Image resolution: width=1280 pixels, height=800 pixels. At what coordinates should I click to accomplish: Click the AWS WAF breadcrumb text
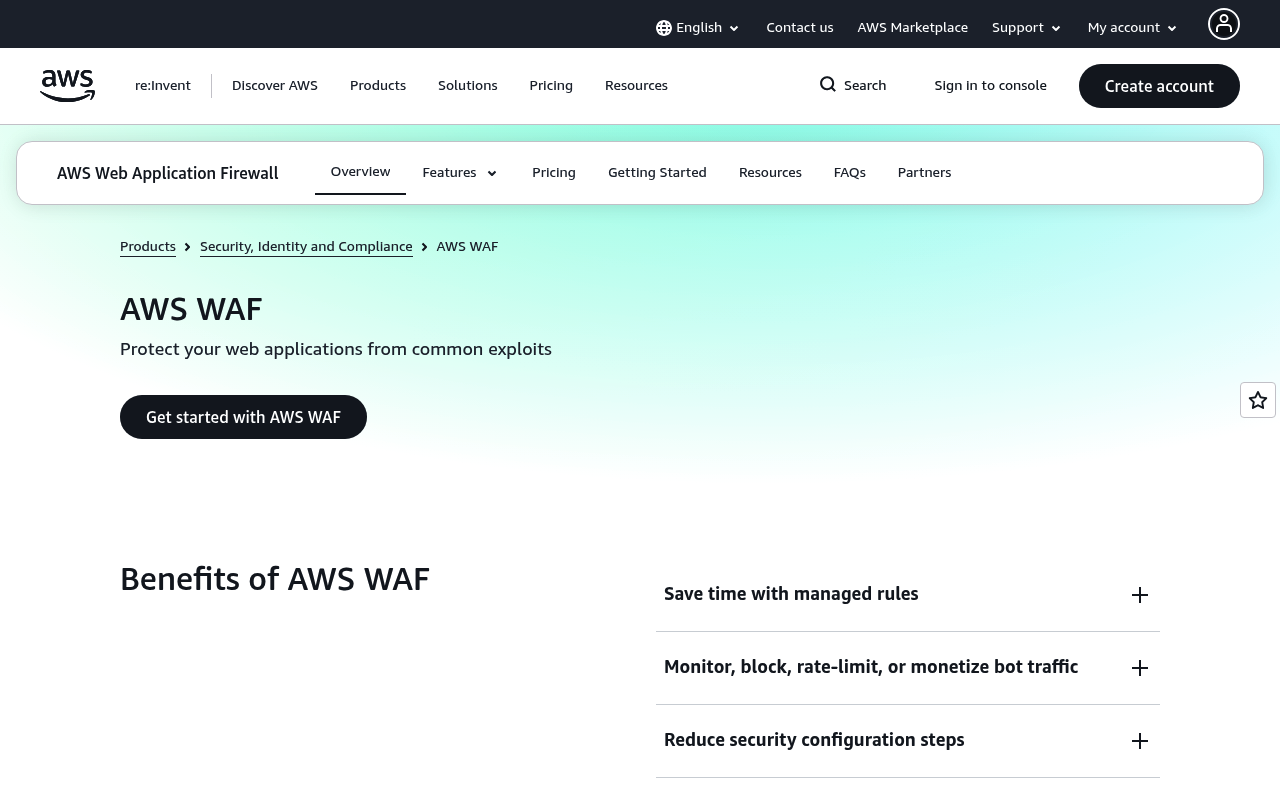click(467, 247)
